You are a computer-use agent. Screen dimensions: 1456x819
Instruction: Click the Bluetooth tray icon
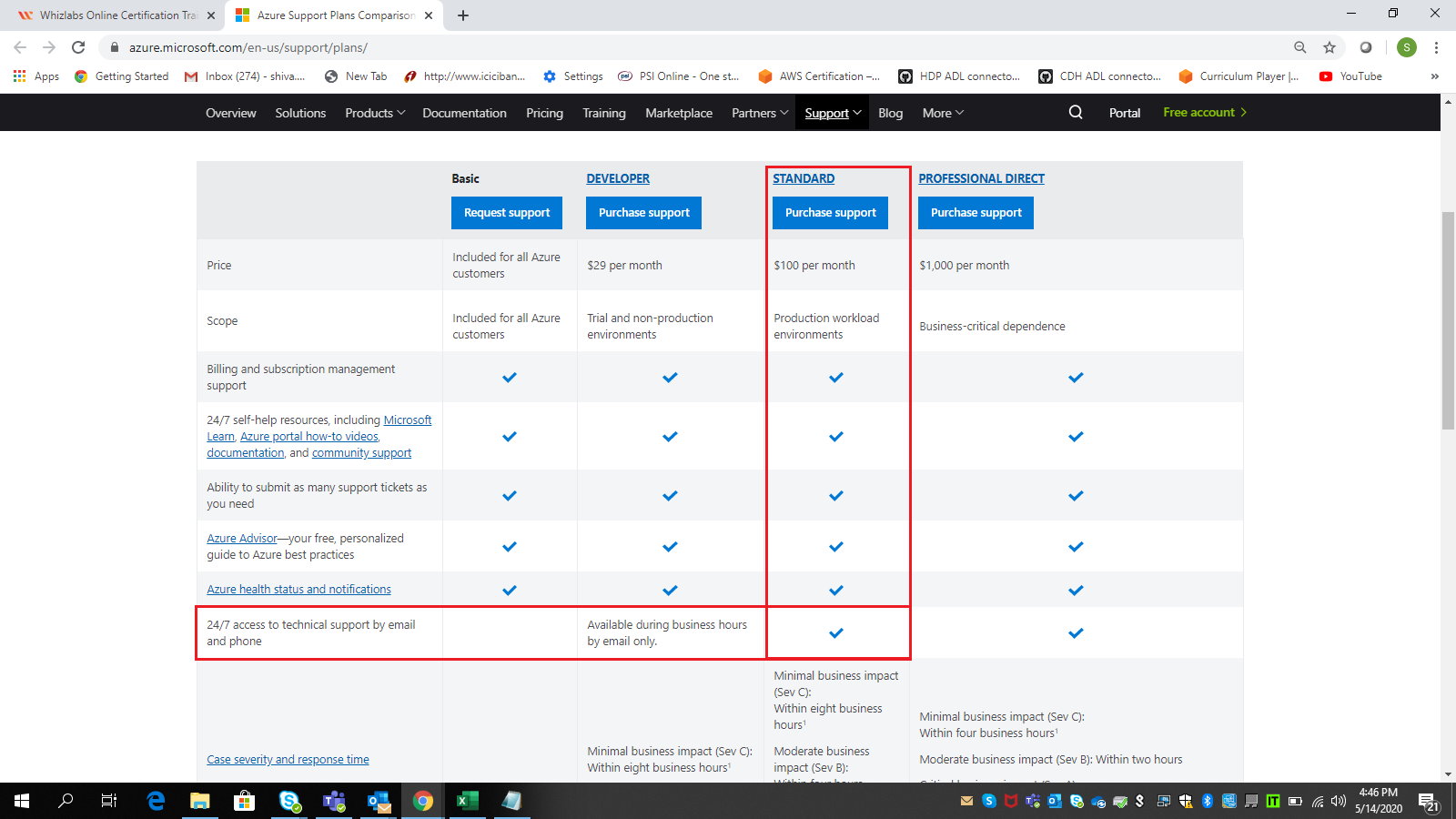1208,801
